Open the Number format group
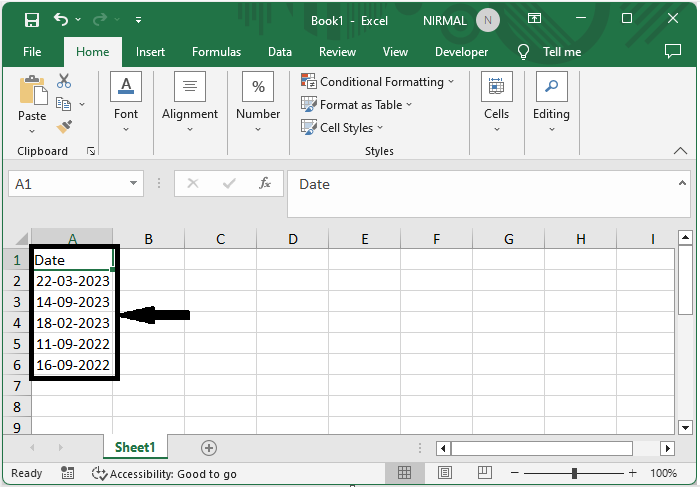Image resolution: width=700 pixels, height=487 pixels. [x=258, y=102]
